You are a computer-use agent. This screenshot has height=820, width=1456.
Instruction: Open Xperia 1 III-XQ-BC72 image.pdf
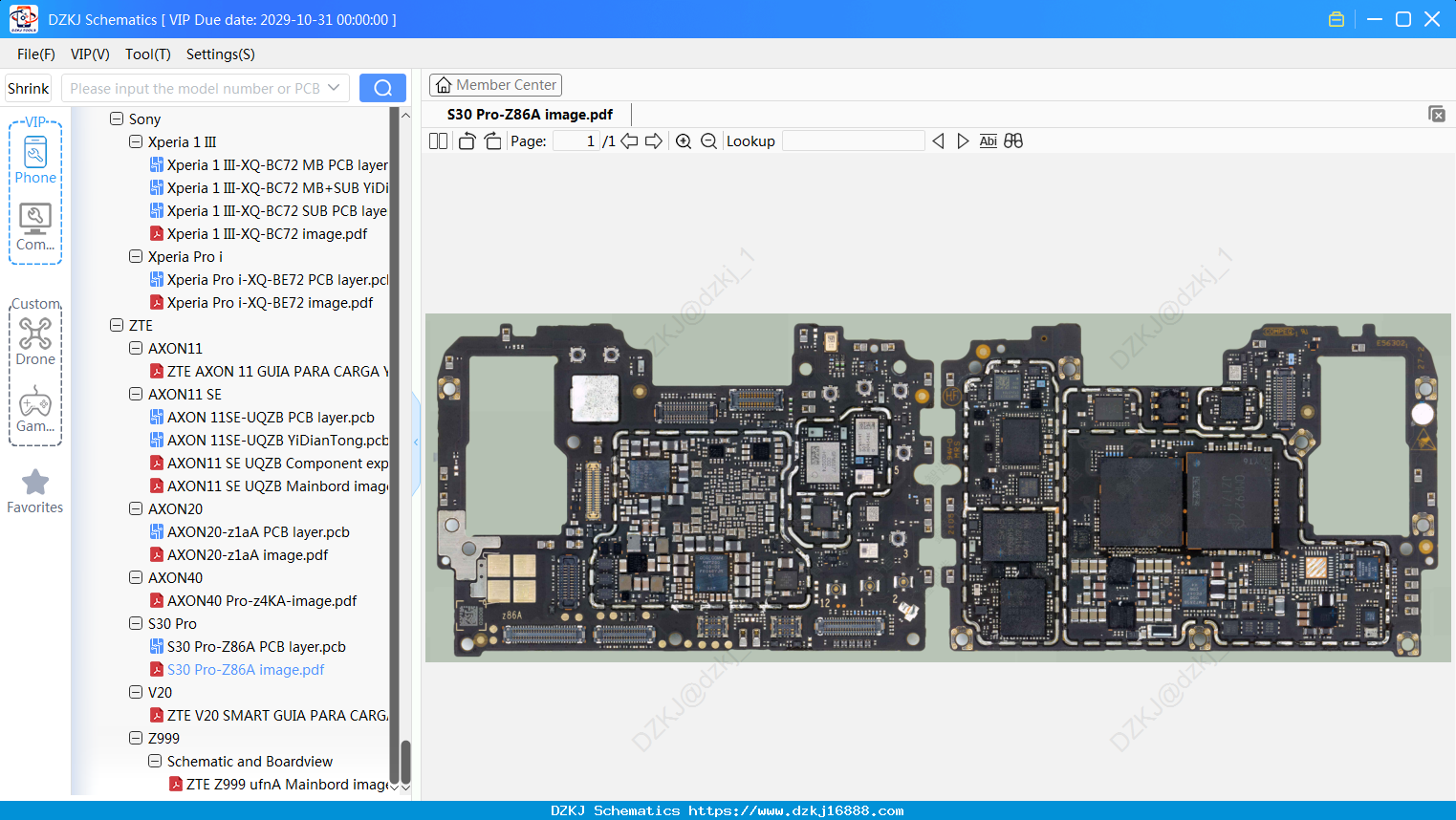tap(258, 233)
